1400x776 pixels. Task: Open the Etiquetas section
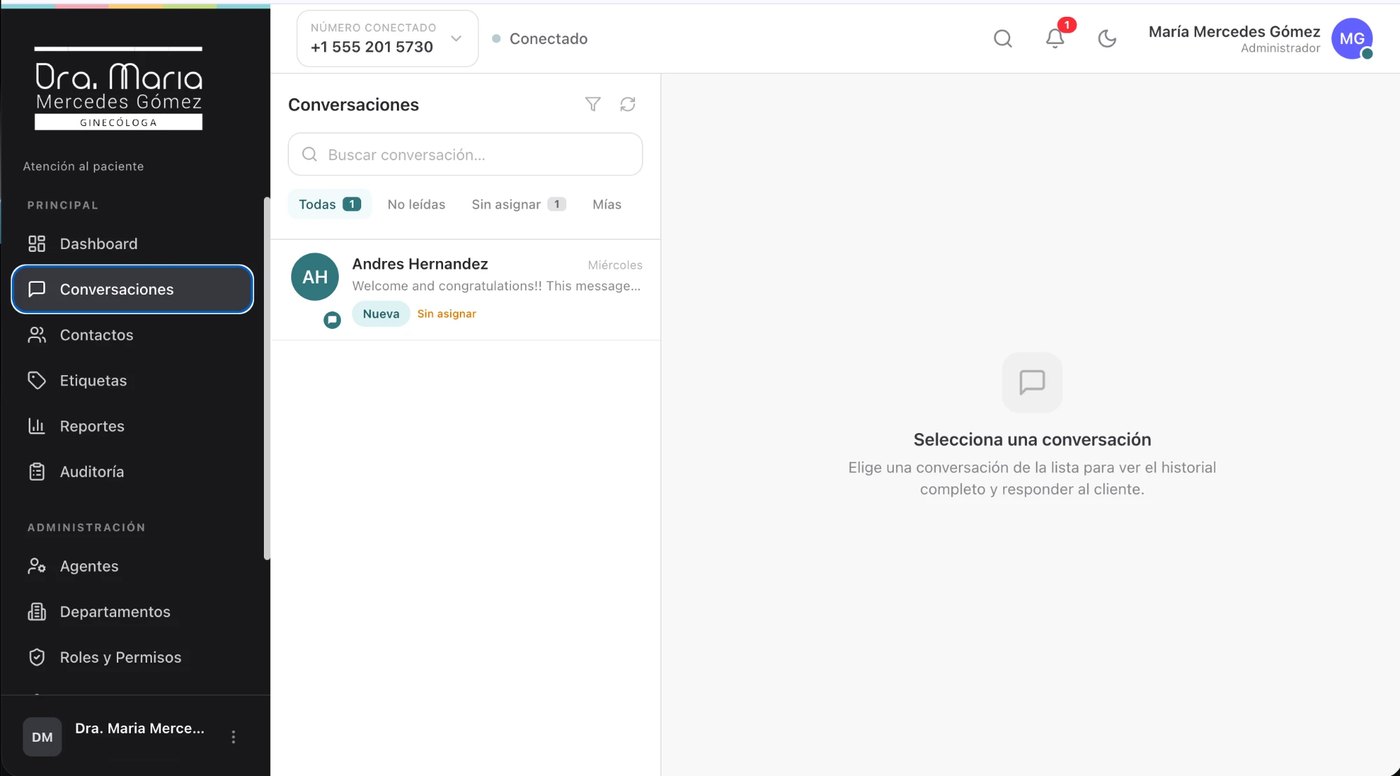(x=132, y=380)
